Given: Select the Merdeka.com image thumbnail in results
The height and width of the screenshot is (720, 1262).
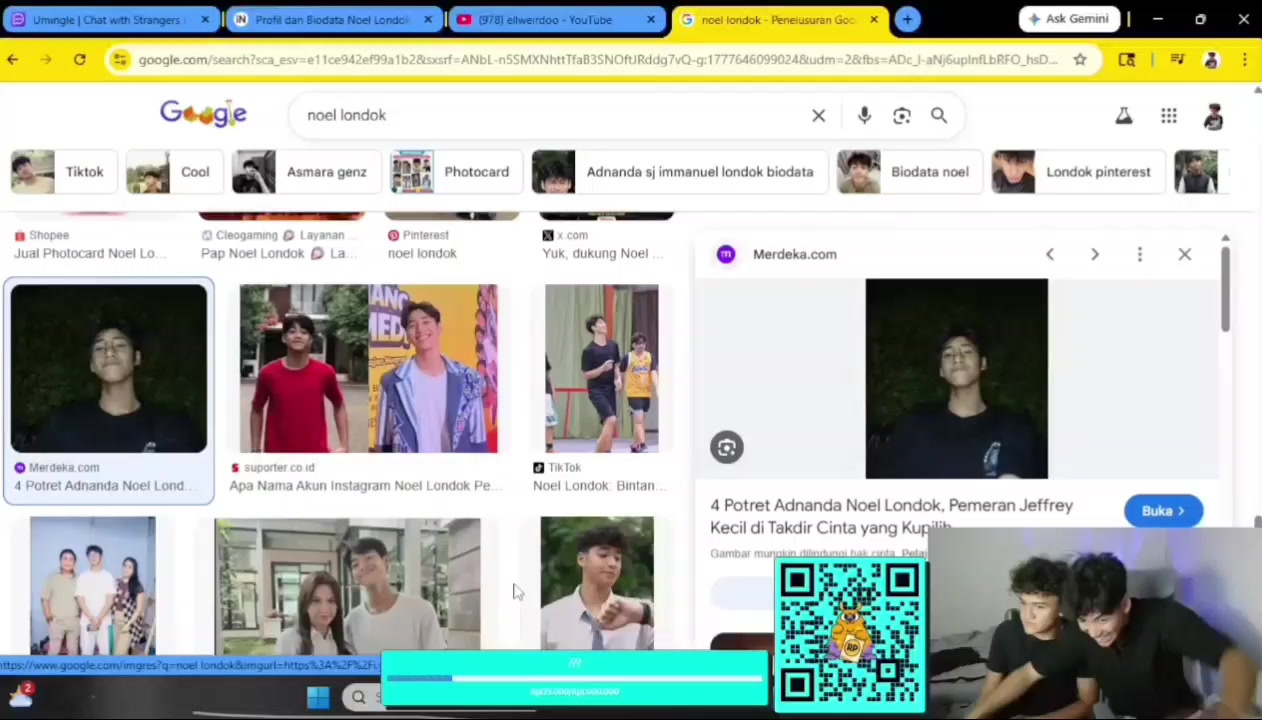Looking at the screenshot, I should pos(109,369).
